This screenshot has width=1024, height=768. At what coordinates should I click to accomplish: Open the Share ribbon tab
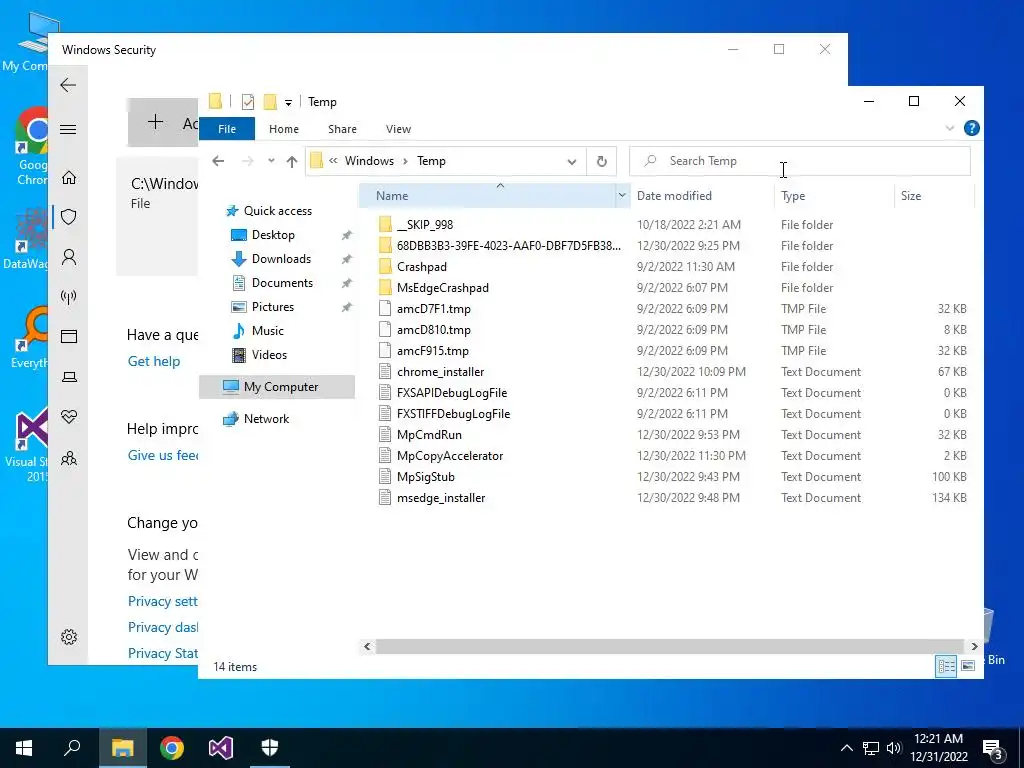tap(342, 129)
